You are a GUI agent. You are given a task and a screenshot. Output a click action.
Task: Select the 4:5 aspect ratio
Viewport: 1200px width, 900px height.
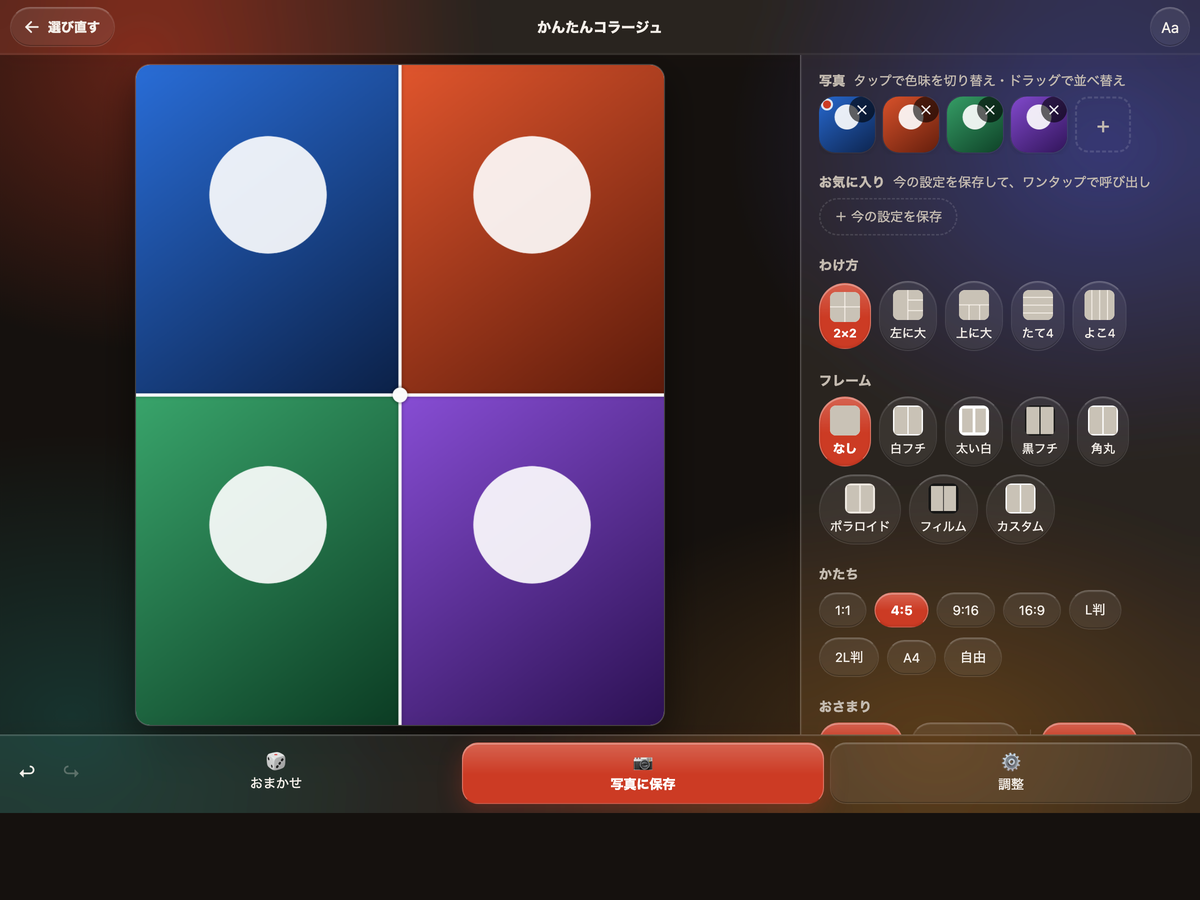(901, 610)
